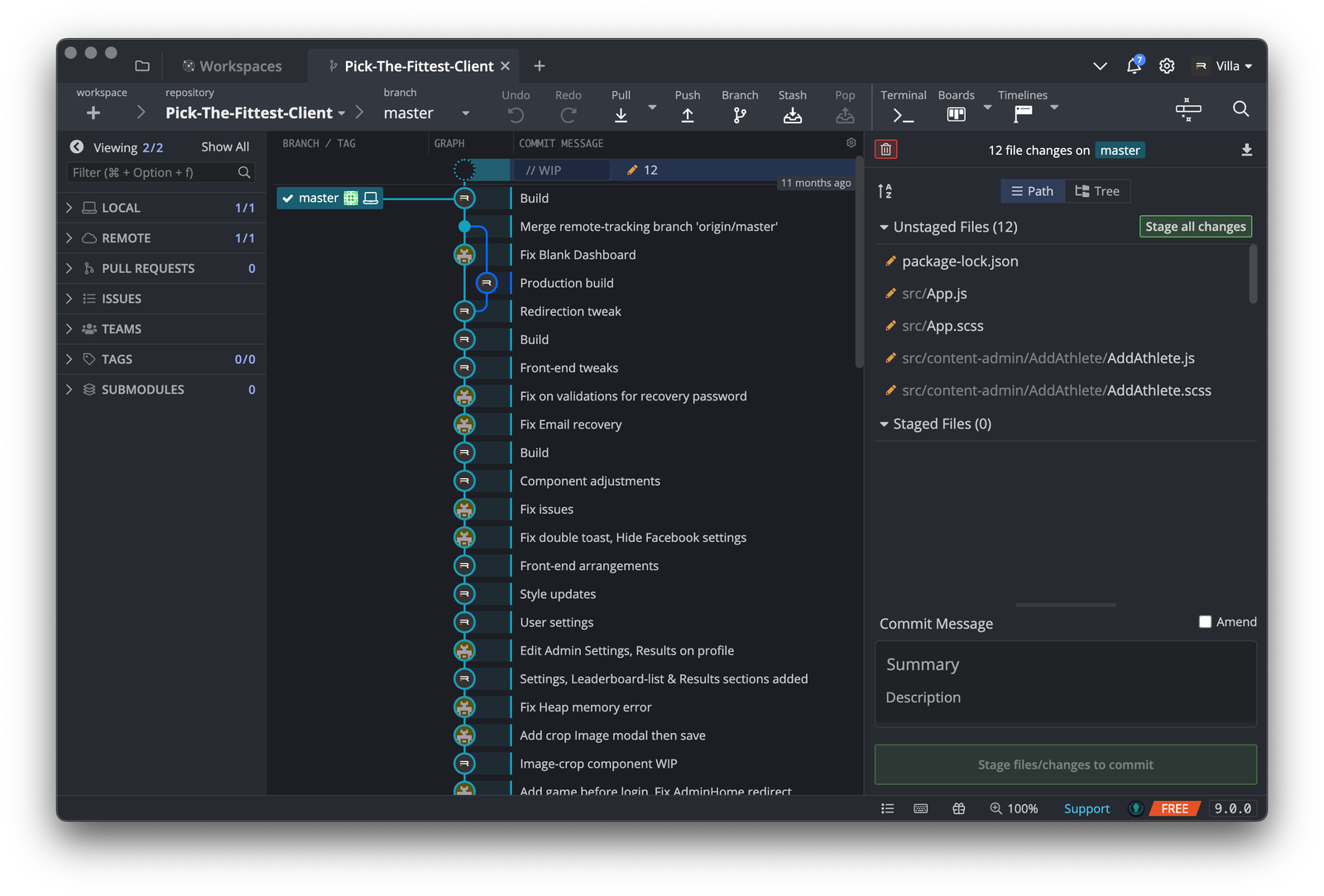Select the Pick-The-Fittest-Client tab
Screen dimensions: 1324x896
coord(418,66)
